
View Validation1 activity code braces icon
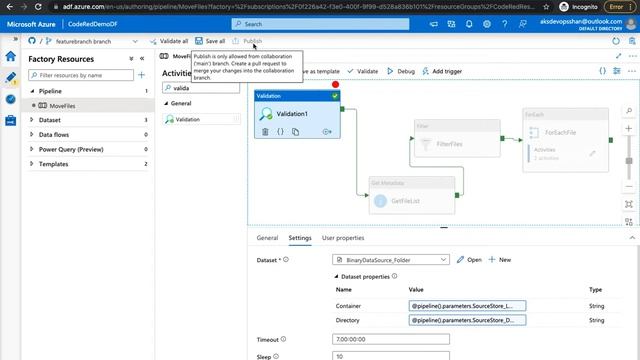(280, 131)
